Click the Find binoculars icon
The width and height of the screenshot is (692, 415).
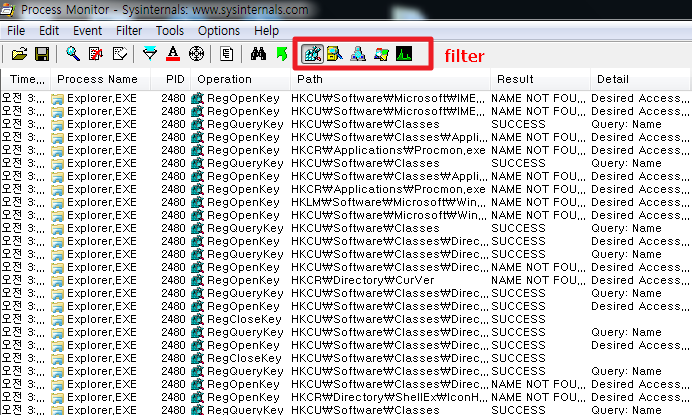[258, 54]
